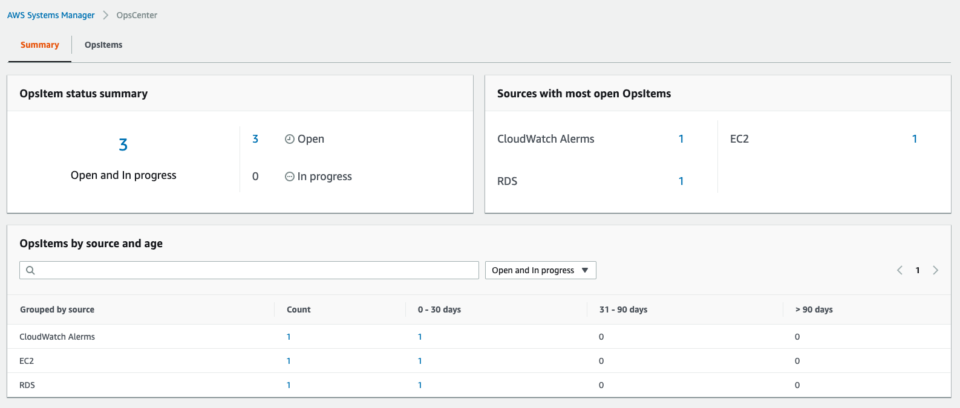Click EC2 label in sources panel
The height and width of the screenshot is (408, 960).
coord(740,139)
